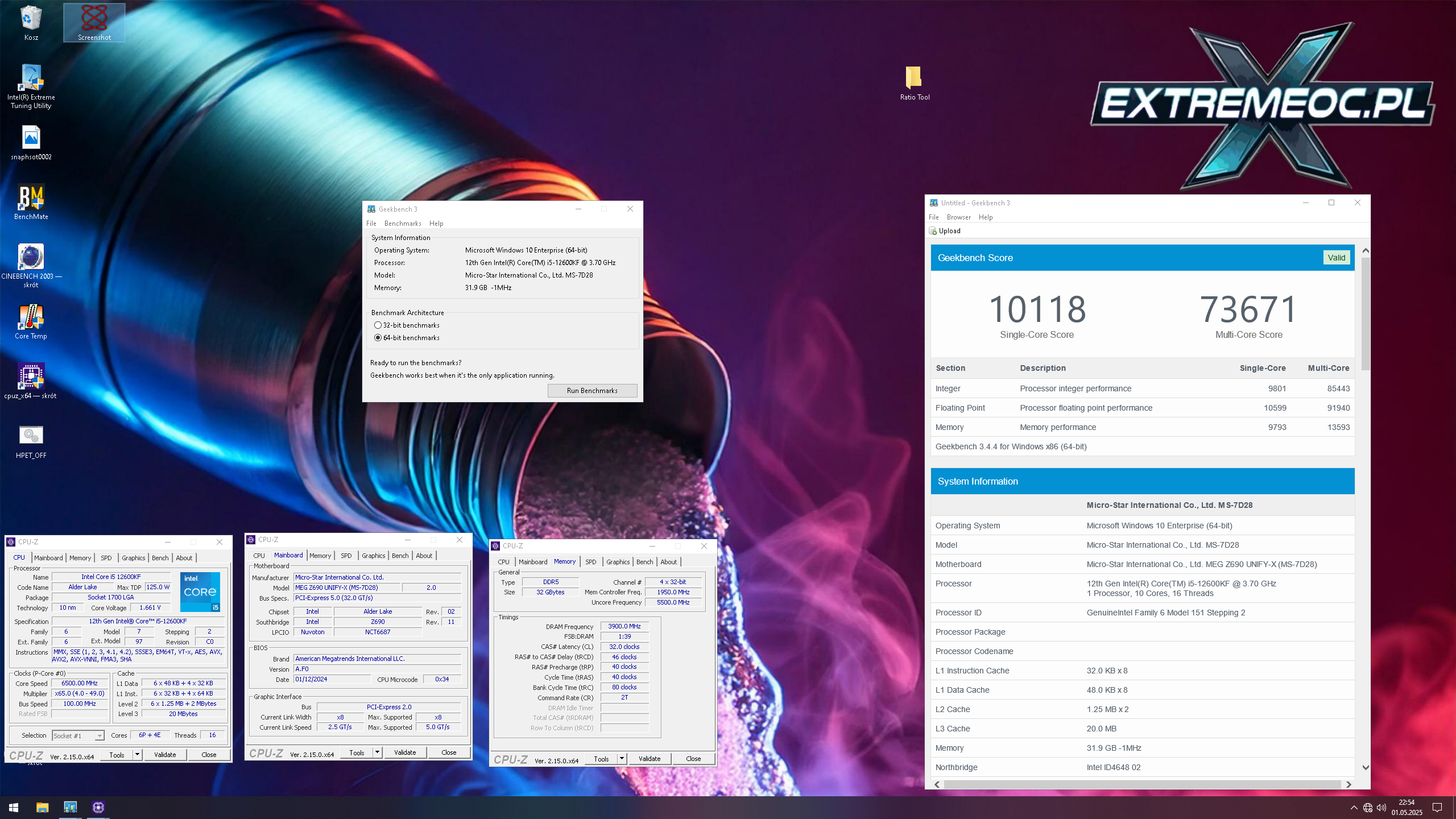Screen dimensions: 1456x819
Task: Open the Windows Start menu
Action: (14, 808)
